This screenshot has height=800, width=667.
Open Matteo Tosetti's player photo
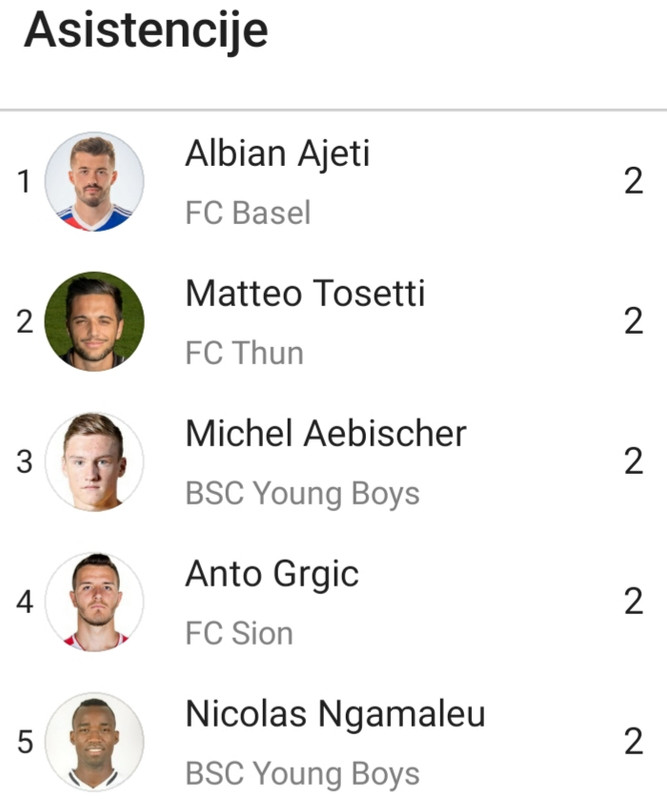[94, 321]
